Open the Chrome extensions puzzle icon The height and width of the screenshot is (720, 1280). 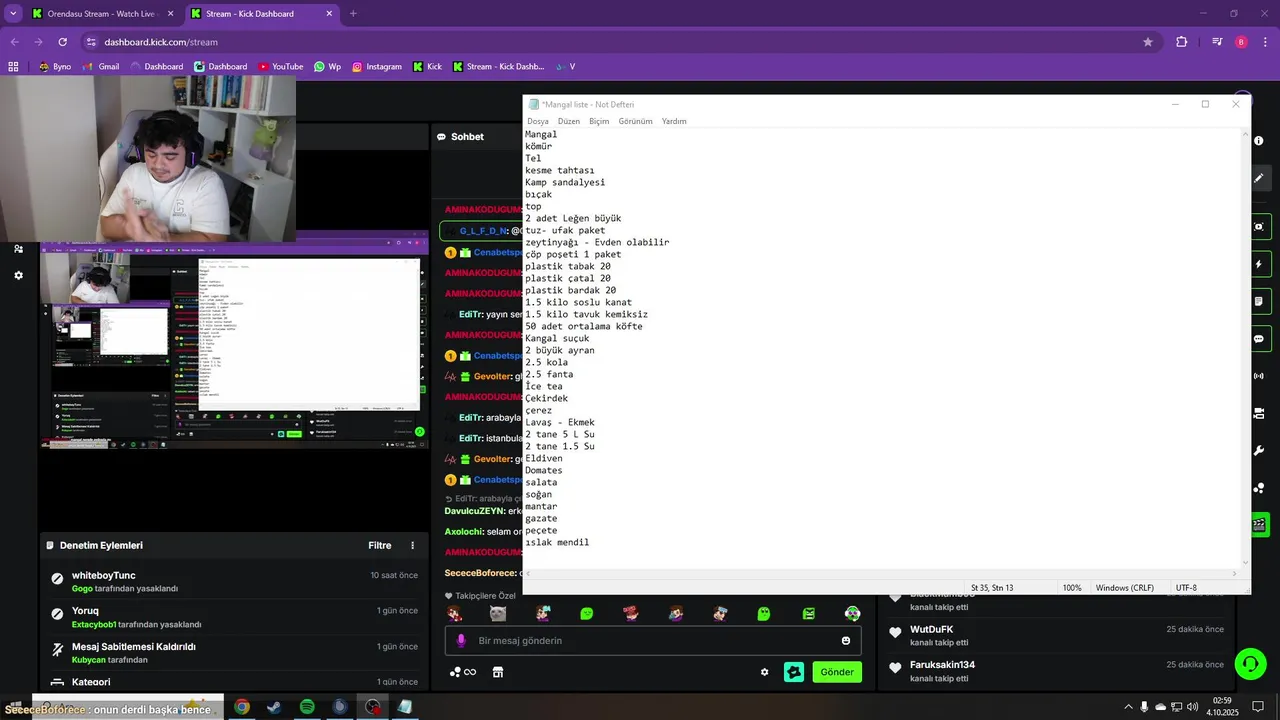click(x=1182, y=42)
